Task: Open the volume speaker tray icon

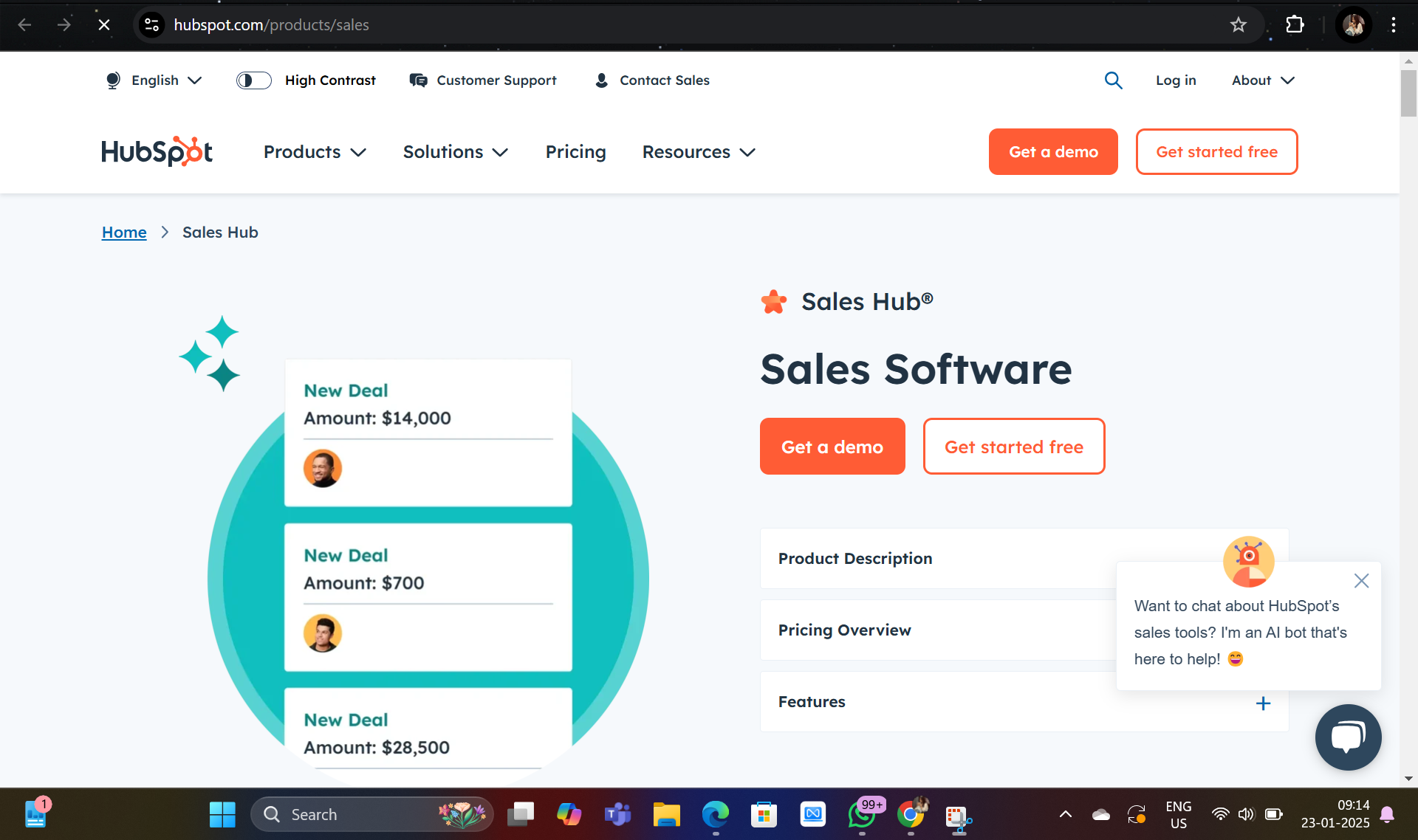Action: click(1246, 814)
